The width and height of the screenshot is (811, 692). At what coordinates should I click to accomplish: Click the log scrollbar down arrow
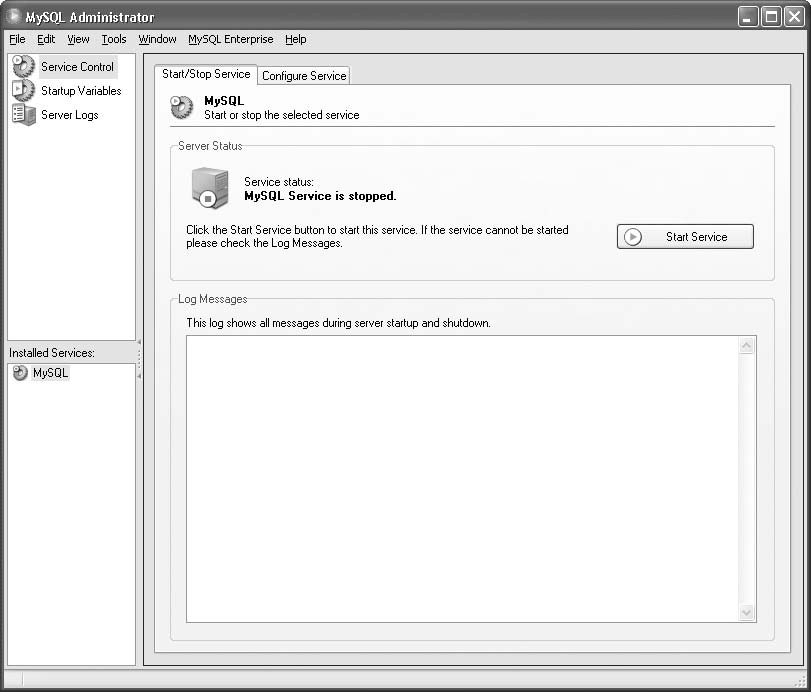[746, 612]
